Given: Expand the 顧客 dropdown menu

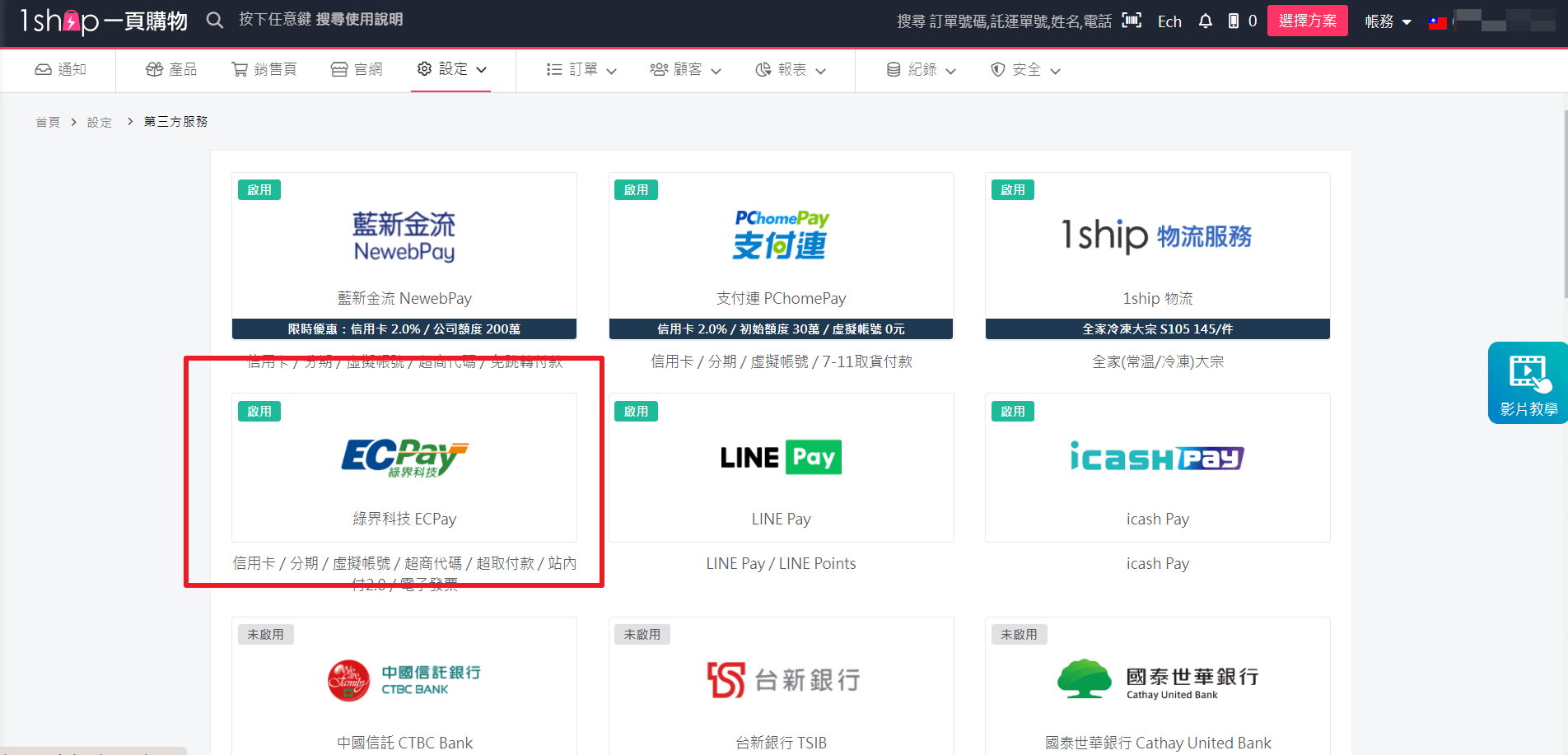Looking at the screenshot, I should click(x=685, y=70).
